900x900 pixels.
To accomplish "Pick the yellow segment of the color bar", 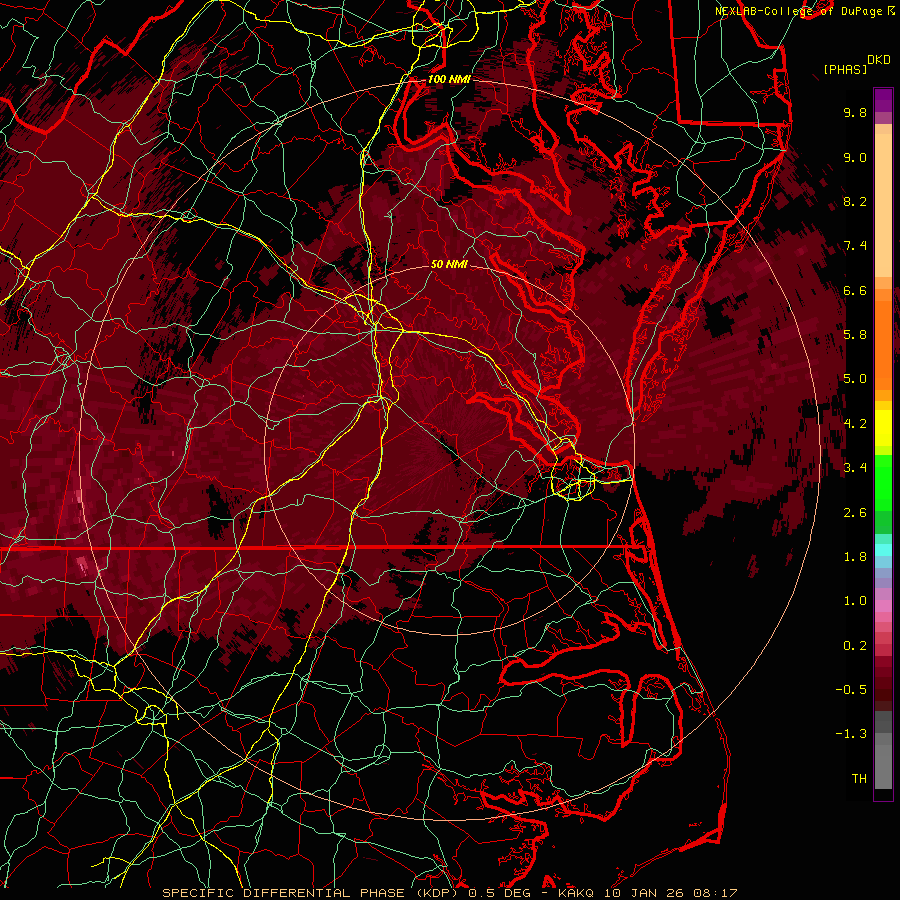I will coord(883,428).
